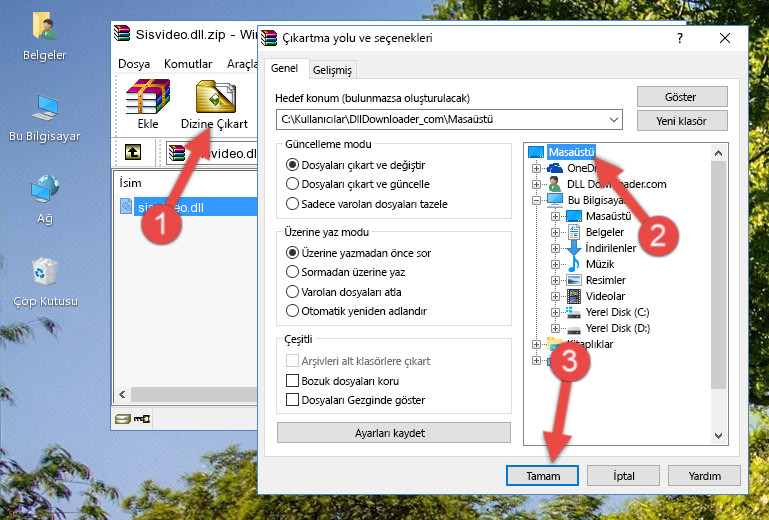Expand the Müzik tree node
The image size is (769, 520).
pyautogui.click(x=555, y=264)
